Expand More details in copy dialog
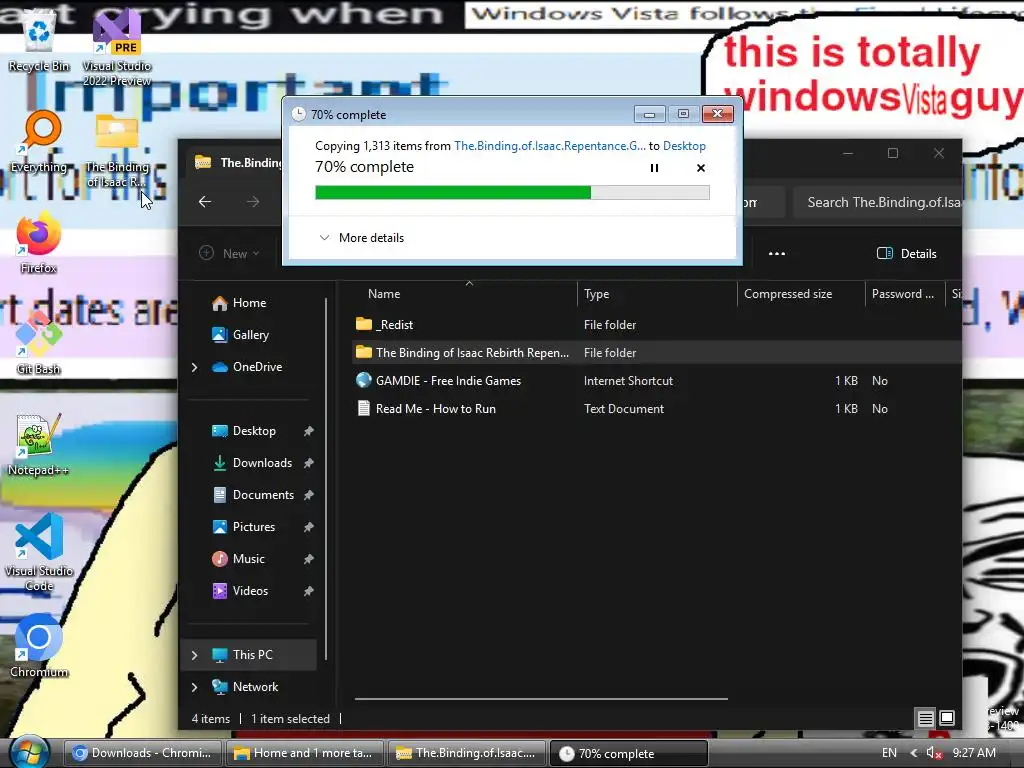This screenshot has width=1024, height=768. pos(361,238)
